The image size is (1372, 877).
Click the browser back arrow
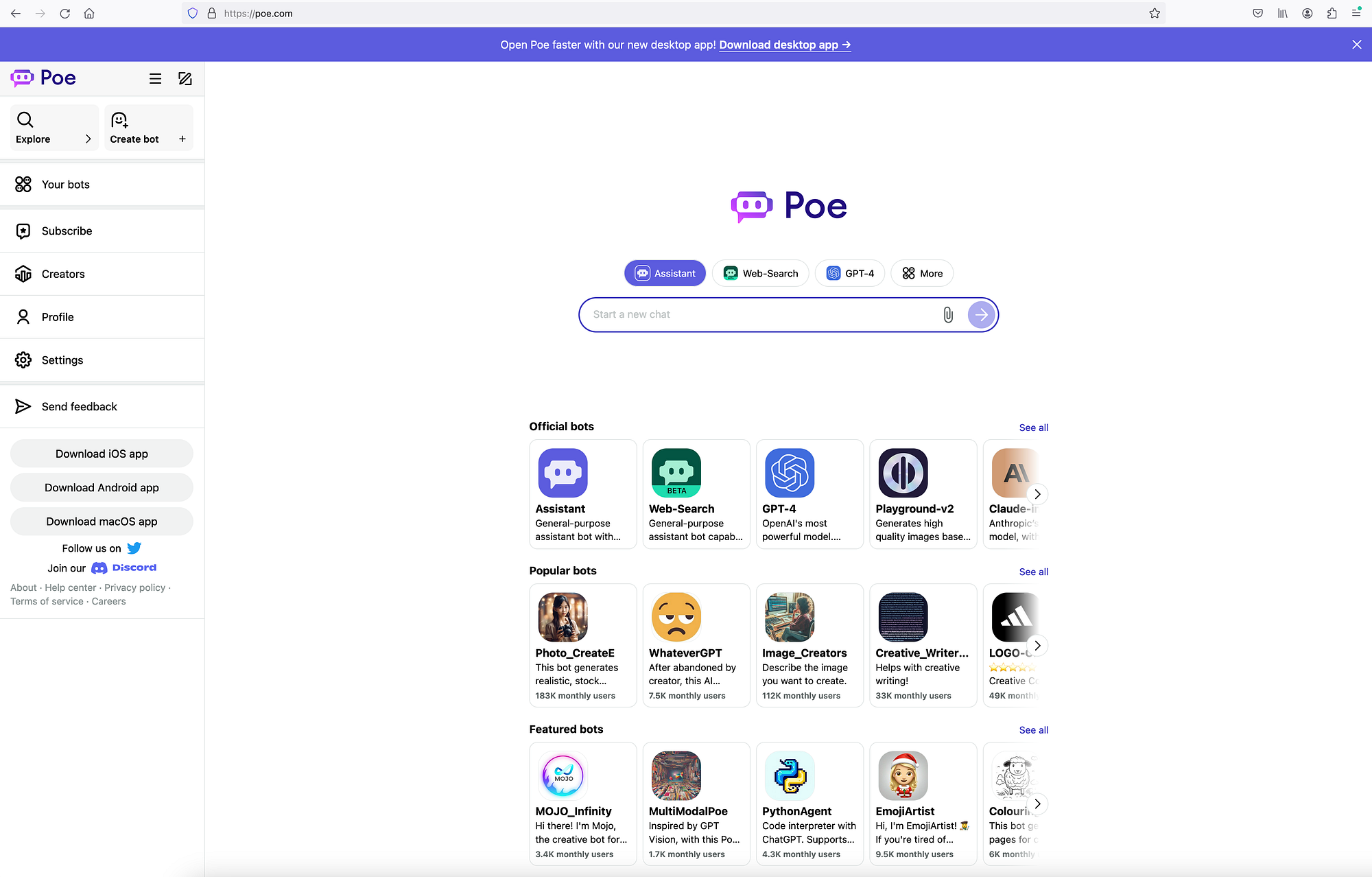pyautogui.click(x=16, y=13)
